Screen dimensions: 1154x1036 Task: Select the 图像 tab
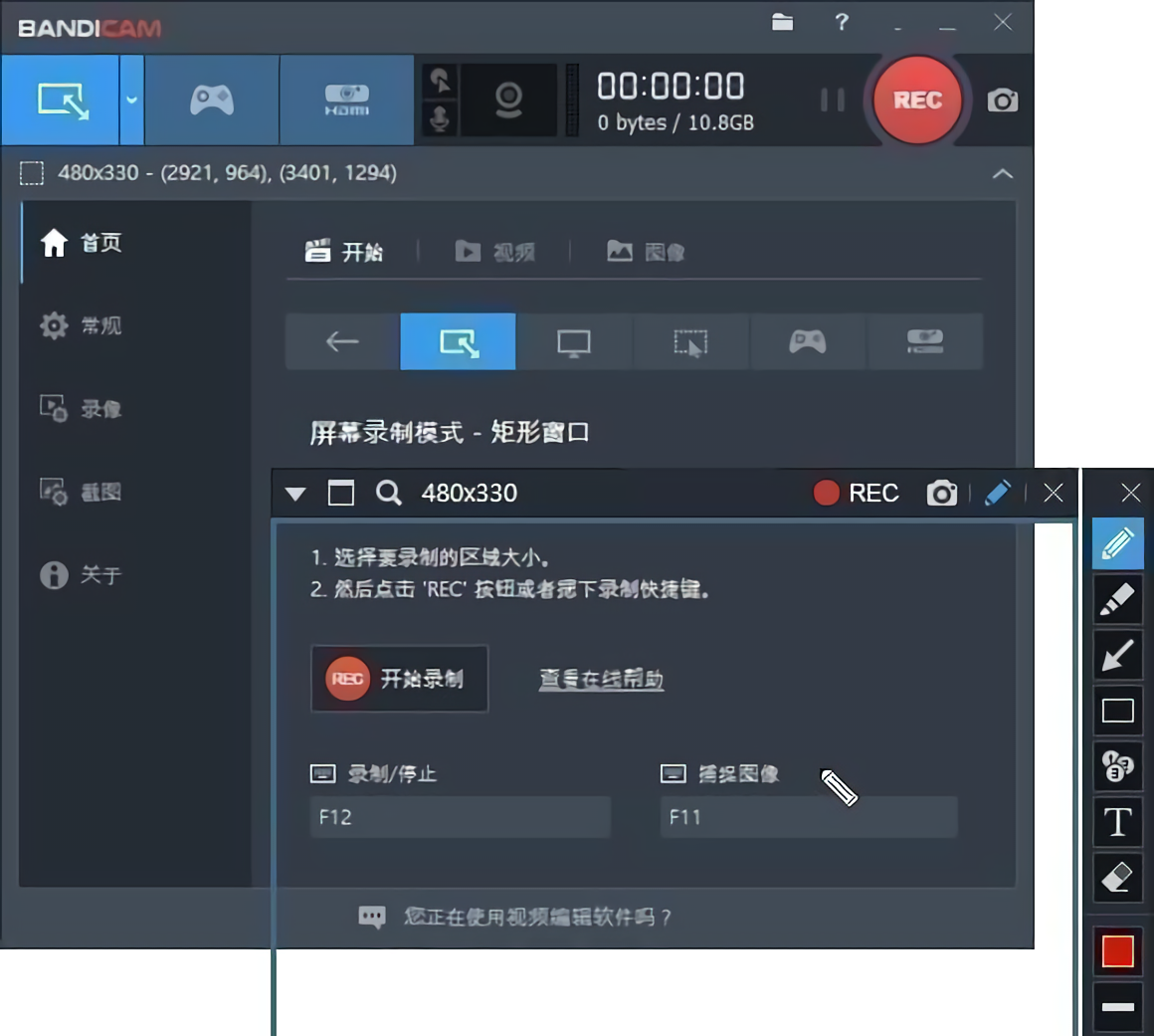(646, 252)
